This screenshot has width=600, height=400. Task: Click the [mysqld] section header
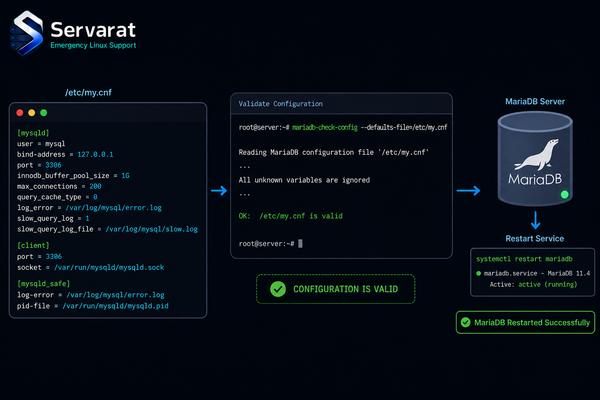pyautogui.click(x=33, y=133)
